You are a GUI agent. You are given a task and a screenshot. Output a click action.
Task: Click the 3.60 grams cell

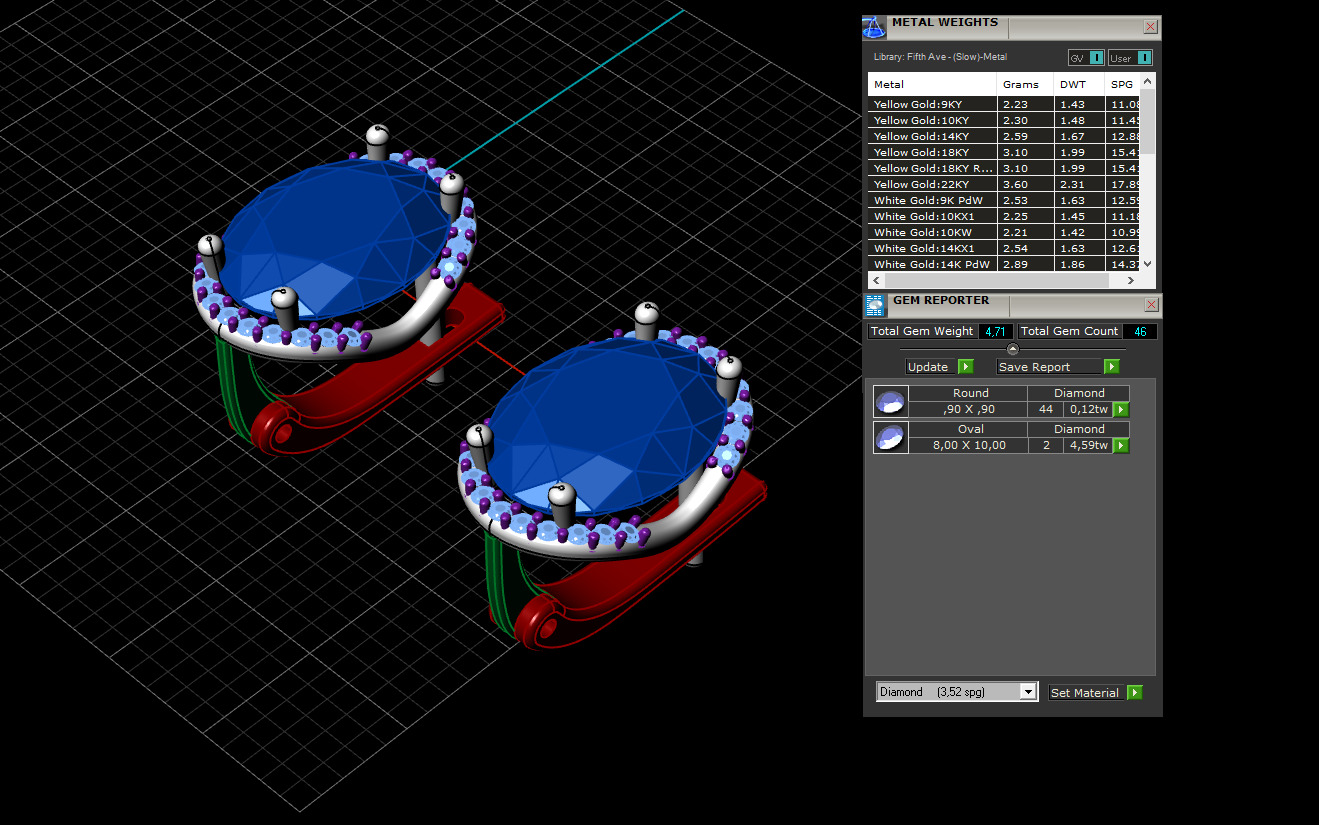click(1025, 184)
